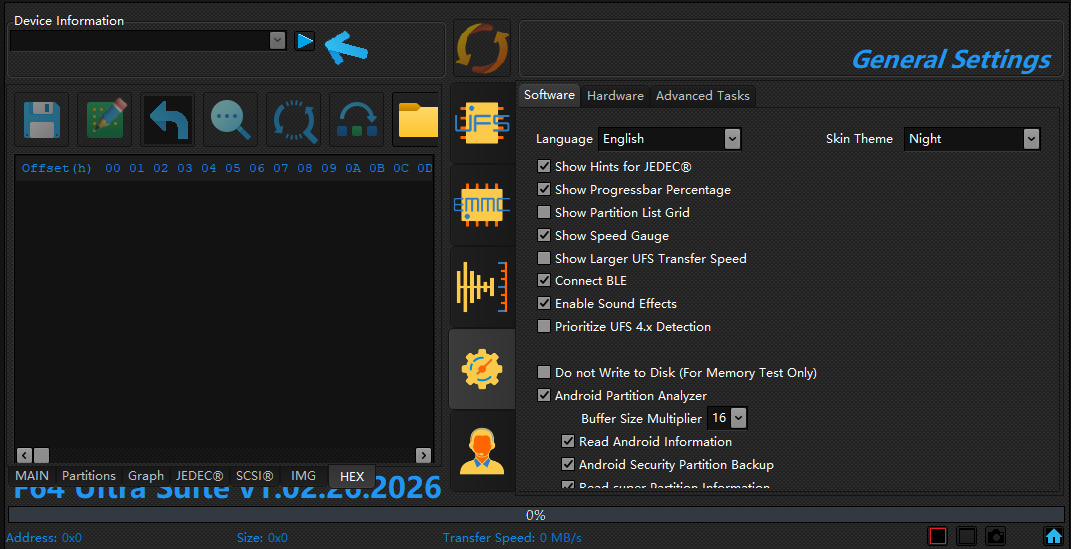Image resolution: width=1071 pixels, height=549 pixels.
Task: Open the support agent sidebar icon
Action: [x=481, y=451]
